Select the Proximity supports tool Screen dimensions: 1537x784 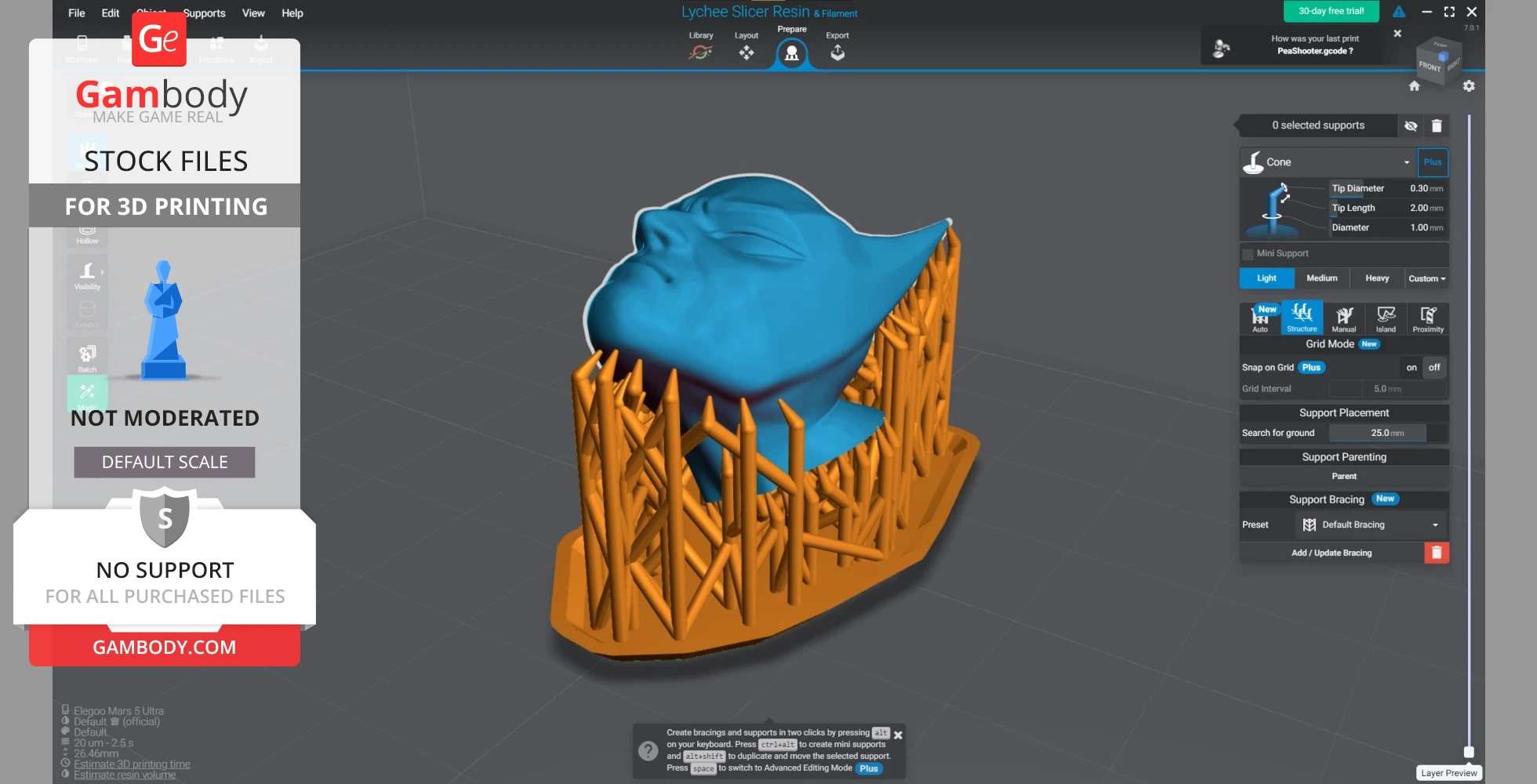click(1428, 318)
